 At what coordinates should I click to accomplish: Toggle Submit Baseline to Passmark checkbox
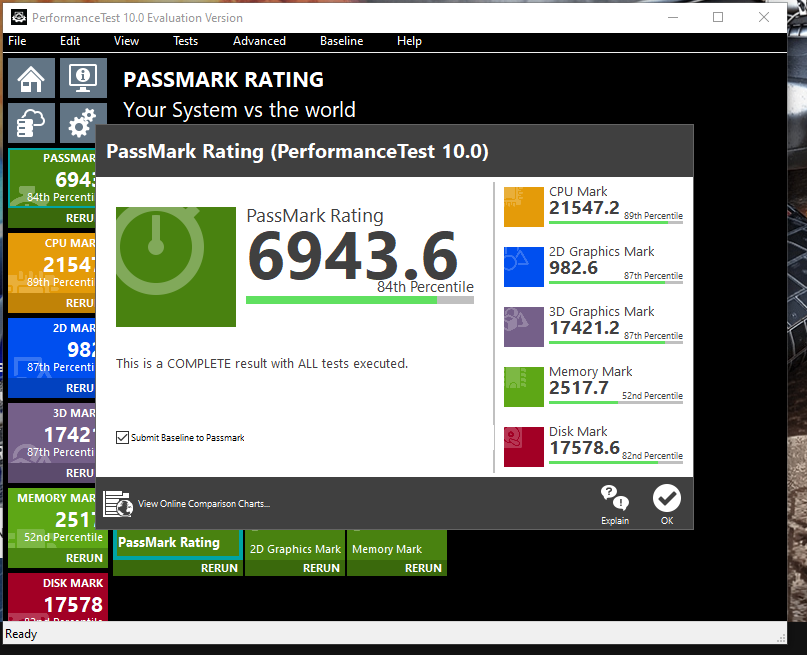pos(122,437)
